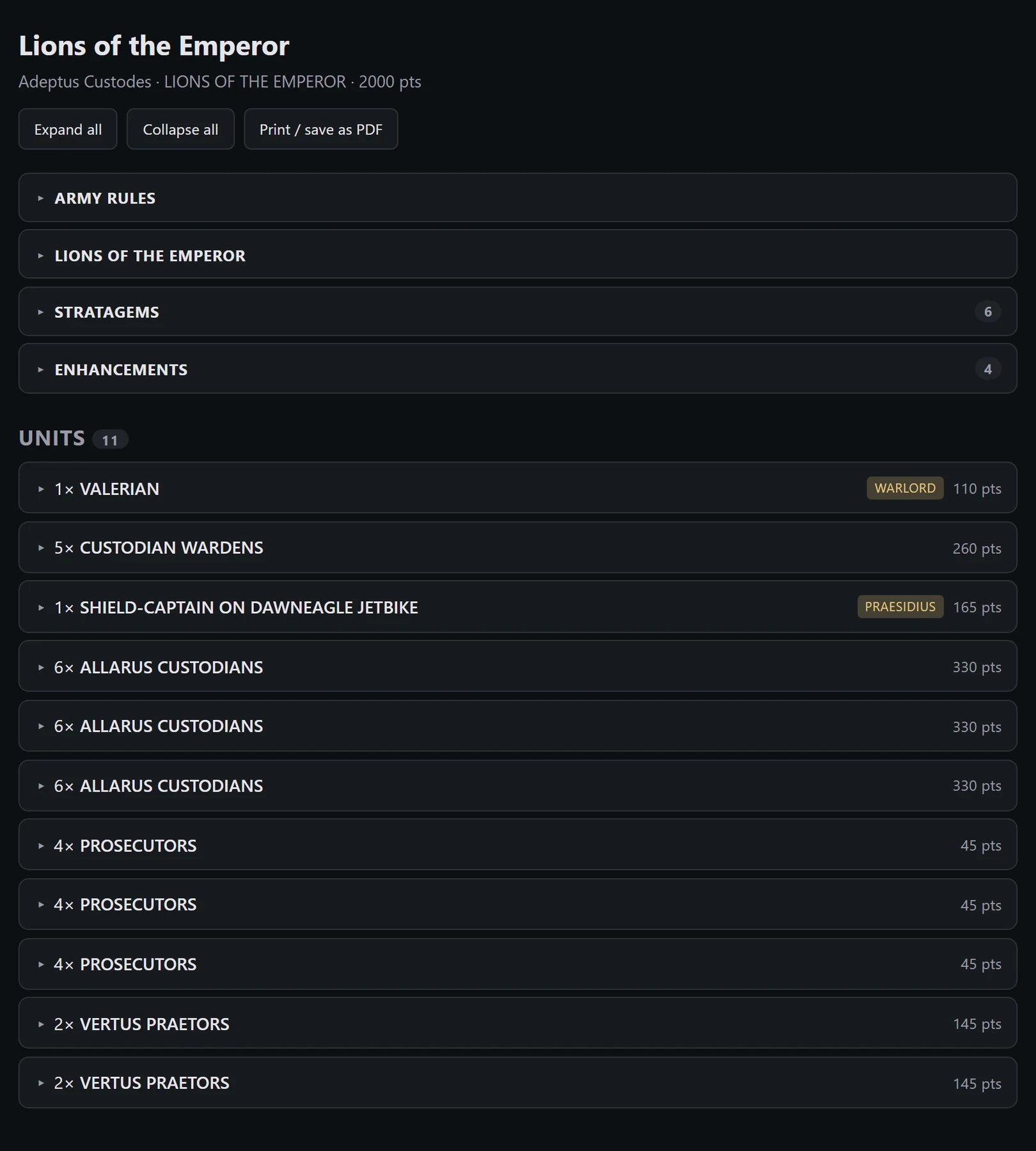Expand Shield-Captain on Dawneagle Jetbike entry
The height and width of the screenshot is (1151, 1036).
point(518,607)
